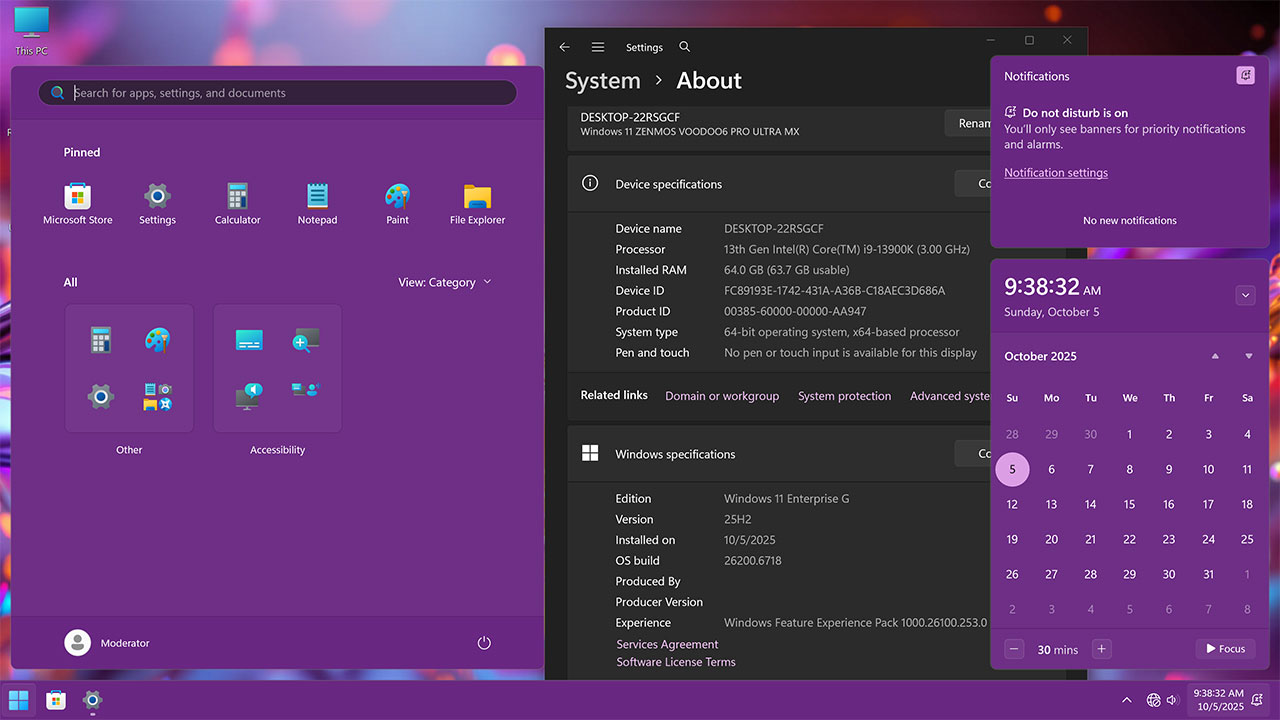
Task: Launch pinned Calculator app
Action: point(237,204)
